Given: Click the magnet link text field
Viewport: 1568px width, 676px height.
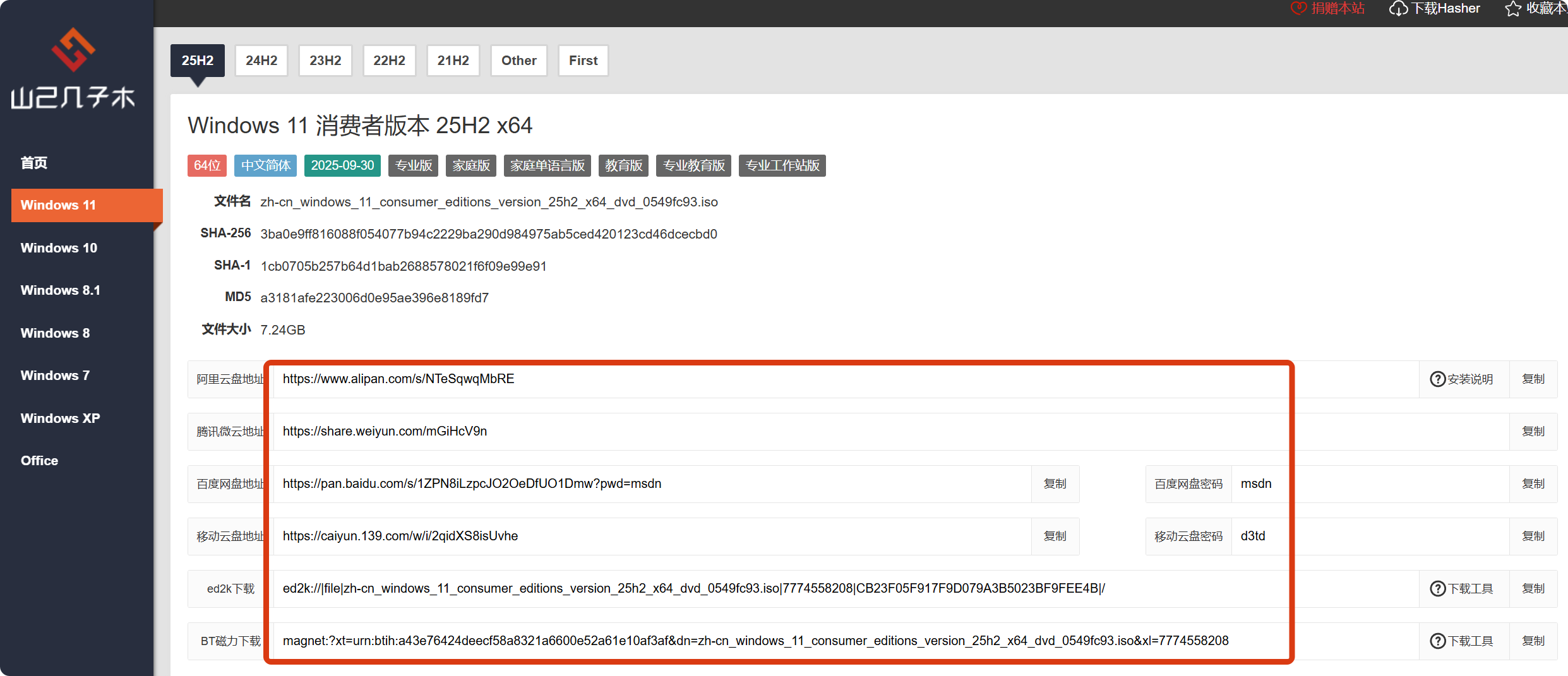Looking at the screenshot, I should (758, 641).
